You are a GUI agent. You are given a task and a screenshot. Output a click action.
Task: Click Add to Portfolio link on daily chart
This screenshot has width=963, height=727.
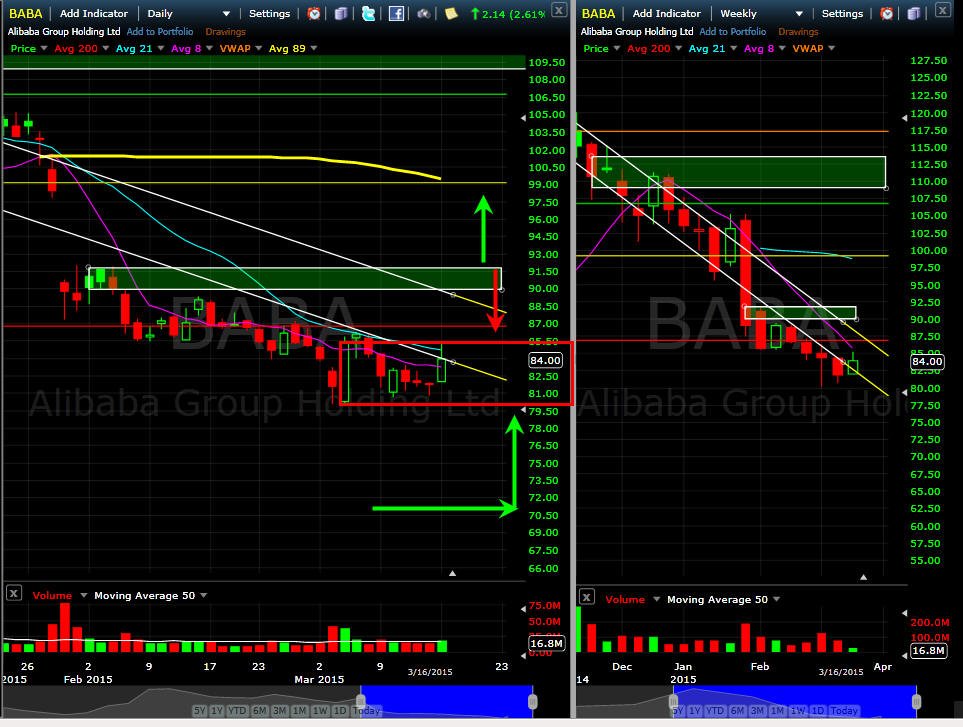(x=160, y=31)
